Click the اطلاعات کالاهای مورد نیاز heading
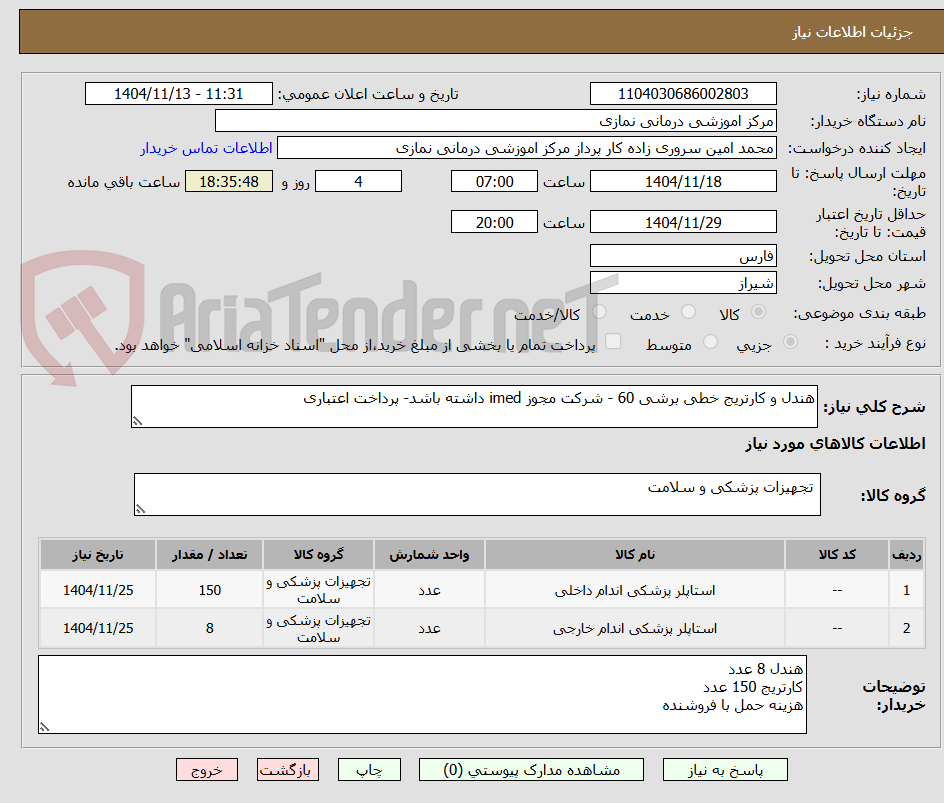Screen dimensions: 944x803 point(835,444)
